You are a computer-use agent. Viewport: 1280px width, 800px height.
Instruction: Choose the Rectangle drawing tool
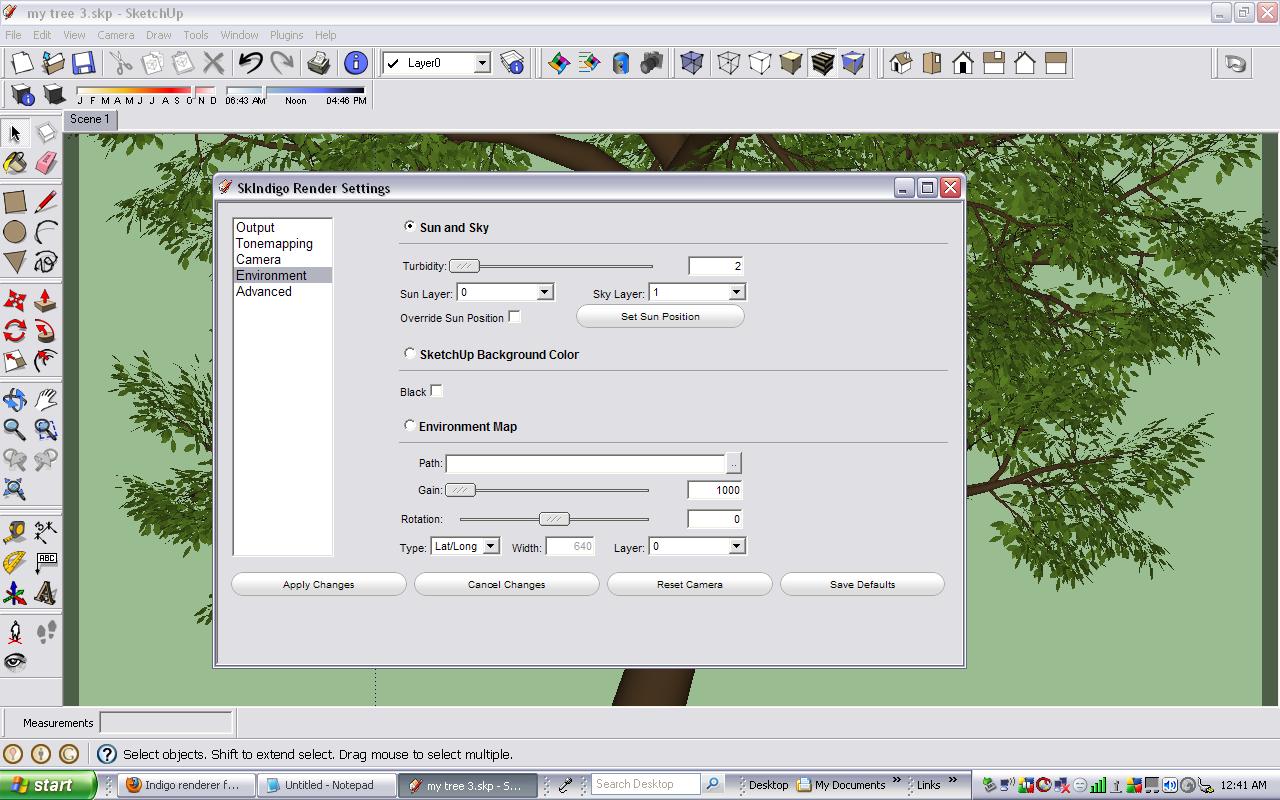(x=15, y=202)
